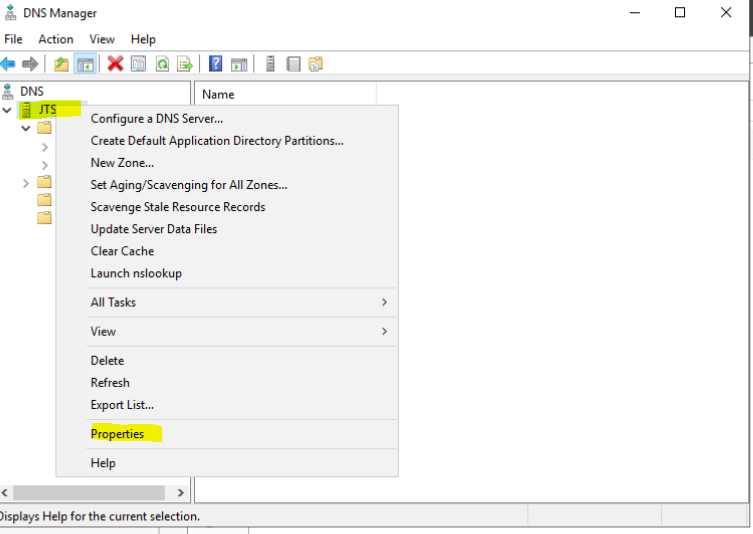Collapse the JTS server node chevron
This screenshot has height=534, width=753.
7,110
